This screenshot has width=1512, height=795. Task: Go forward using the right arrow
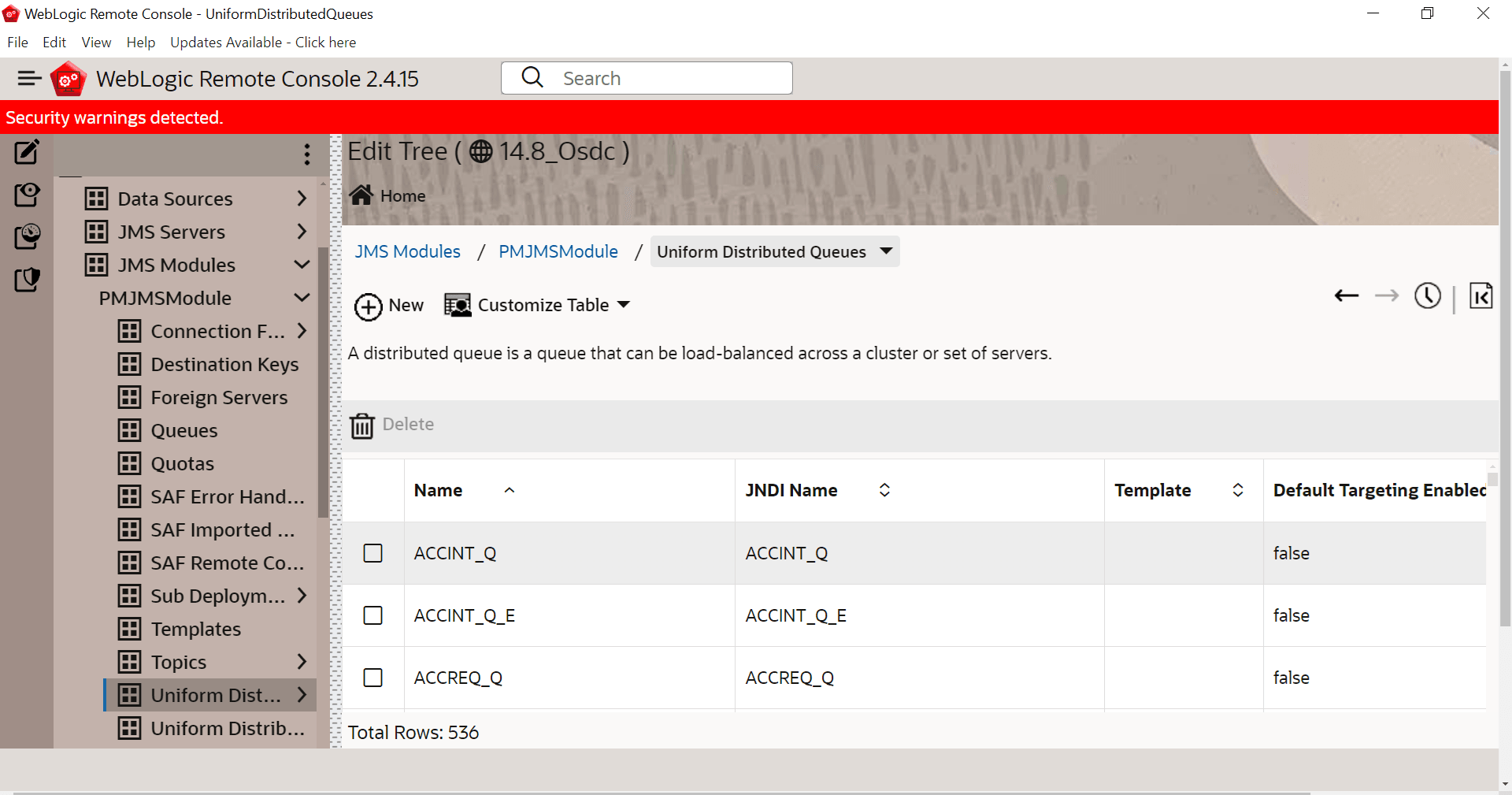click(x=1387, y=295)
